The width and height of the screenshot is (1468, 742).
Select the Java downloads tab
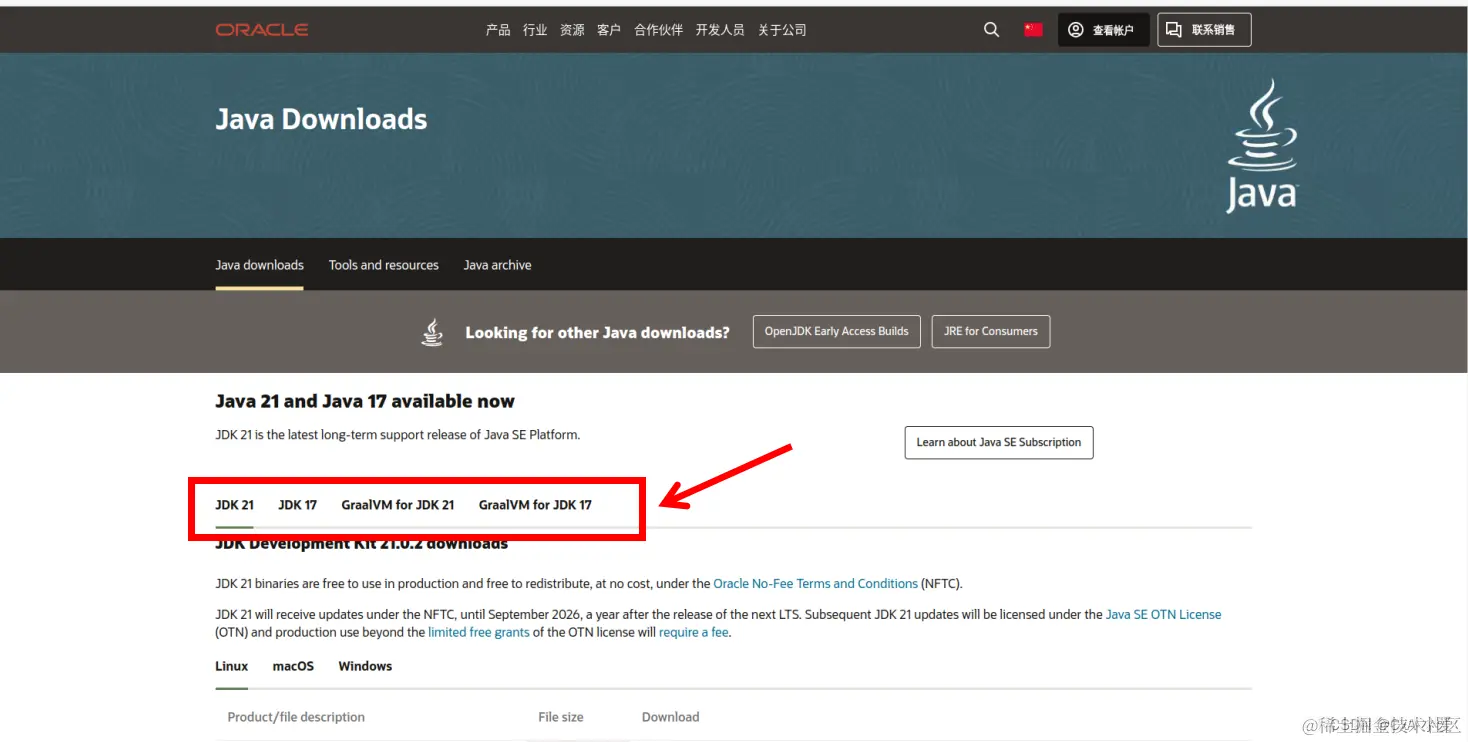tap(259, 265)
